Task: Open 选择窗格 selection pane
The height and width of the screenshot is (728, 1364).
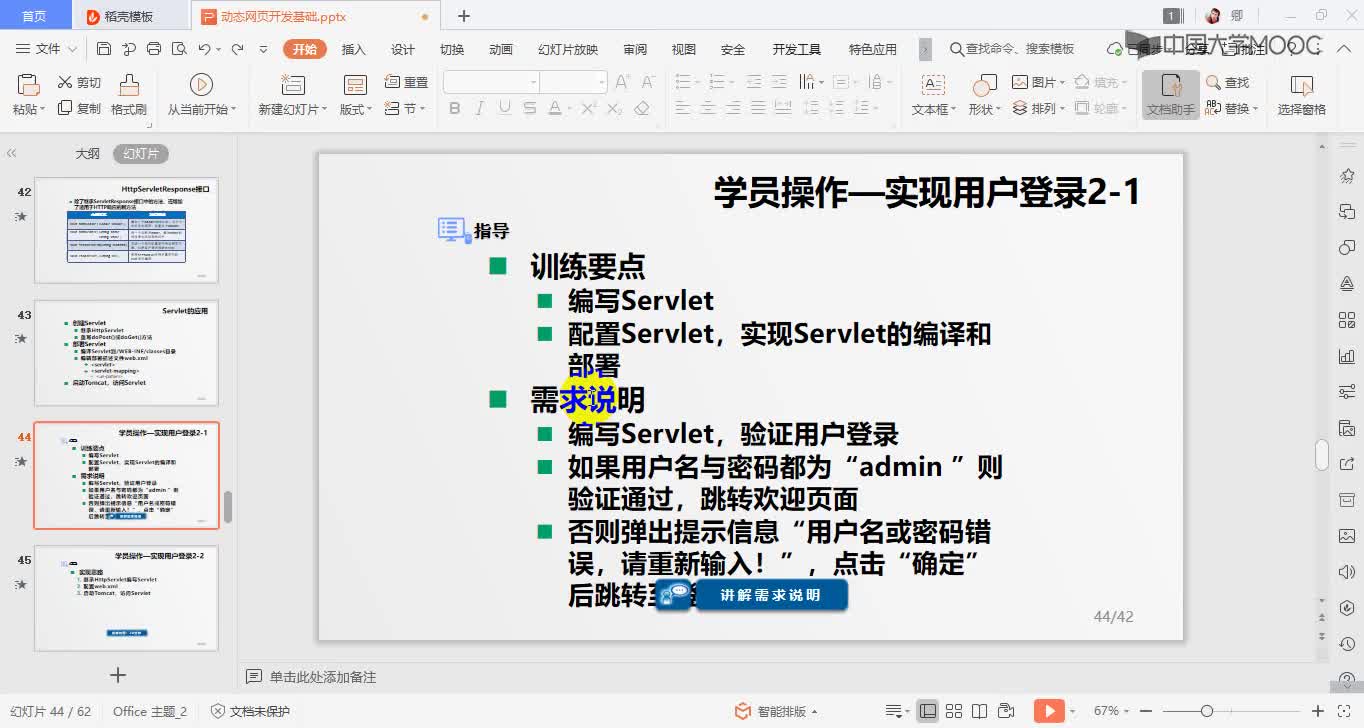Action: [1301, 95]
